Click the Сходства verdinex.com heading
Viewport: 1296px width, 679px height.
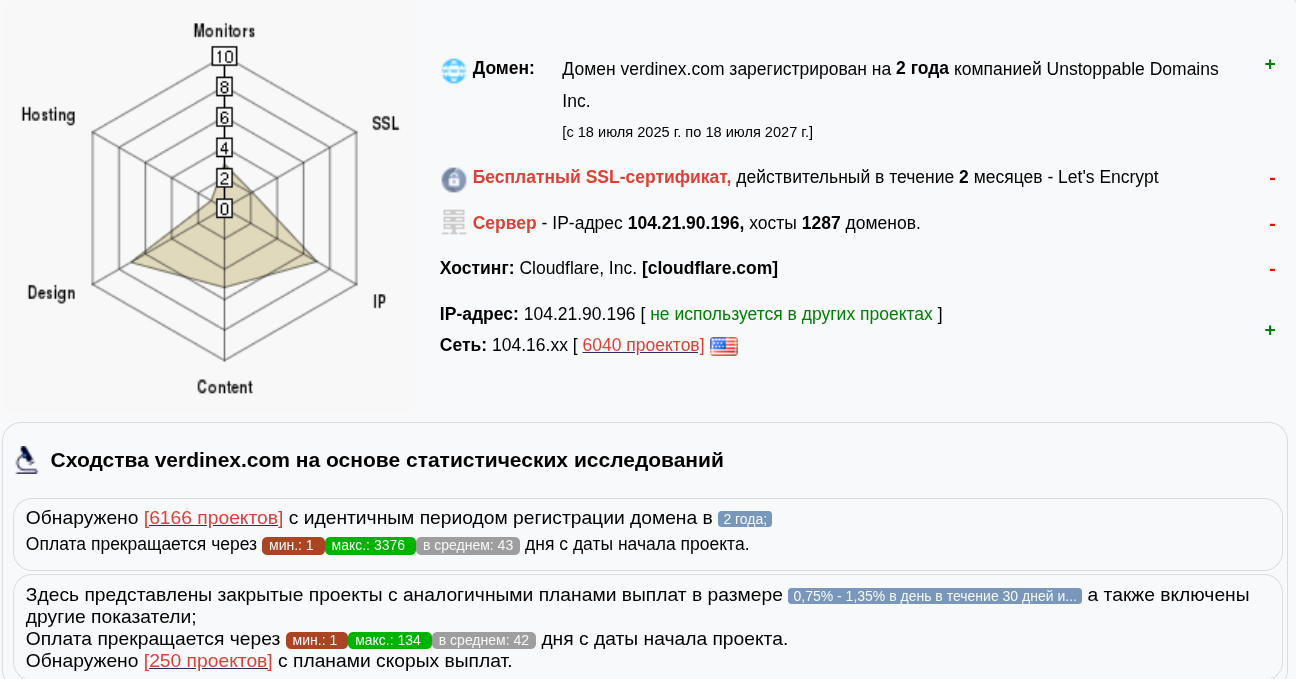[x=387, y=460]
